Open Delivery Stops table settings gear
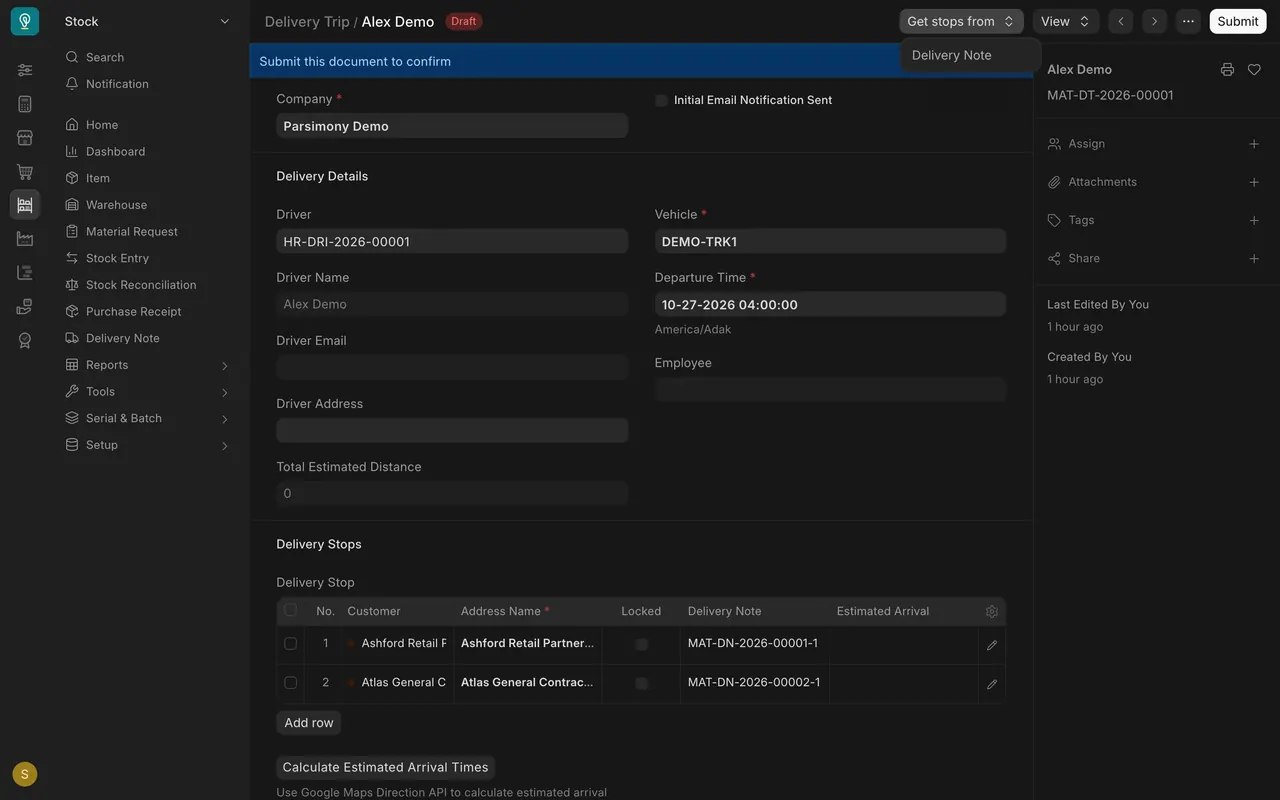The image size is (1280, 800). coord(992,611)
